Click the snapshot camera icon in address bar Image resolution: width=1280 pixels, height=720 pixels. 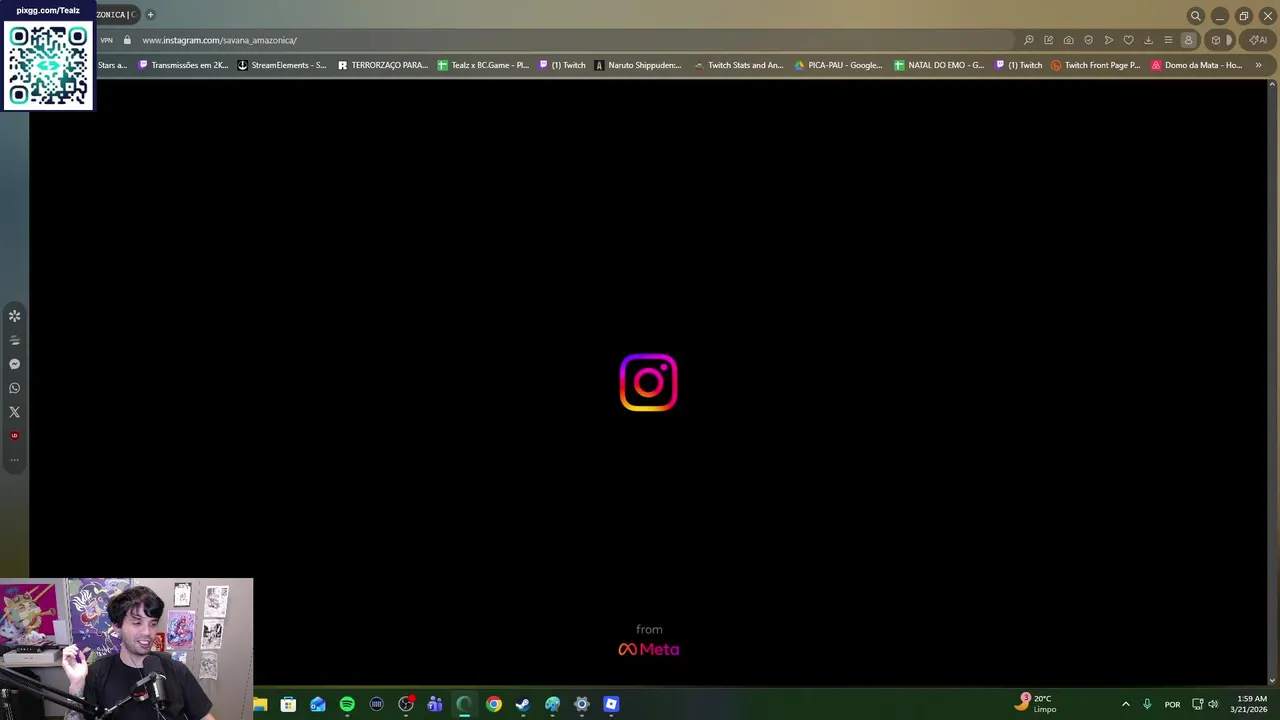tap(1068, 40)
